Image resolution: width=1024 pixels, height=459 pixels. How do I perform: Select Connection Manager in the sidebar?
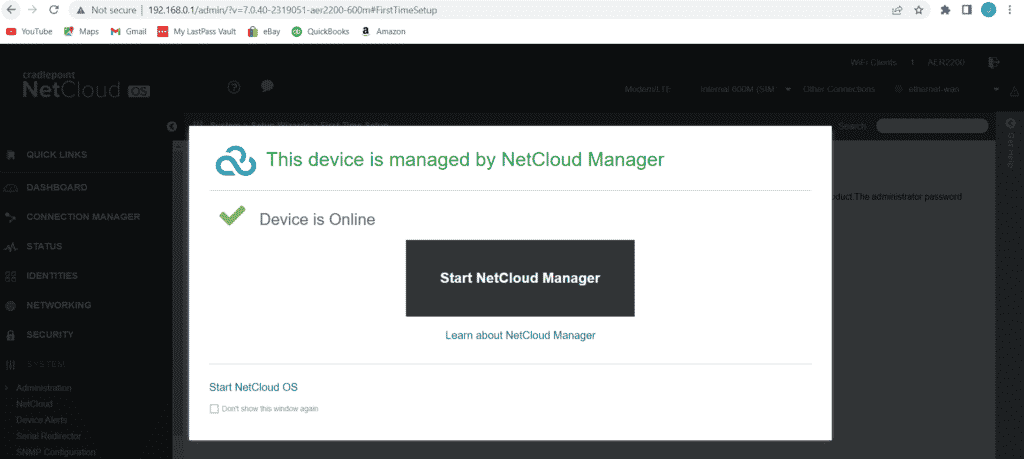click(x=82, y=216)
